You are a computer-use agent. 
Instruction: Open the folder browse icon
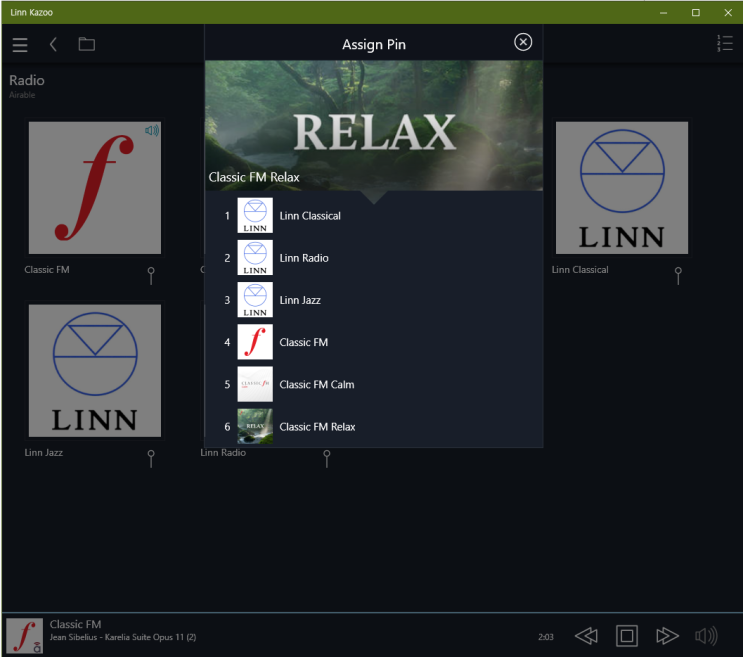87,44
